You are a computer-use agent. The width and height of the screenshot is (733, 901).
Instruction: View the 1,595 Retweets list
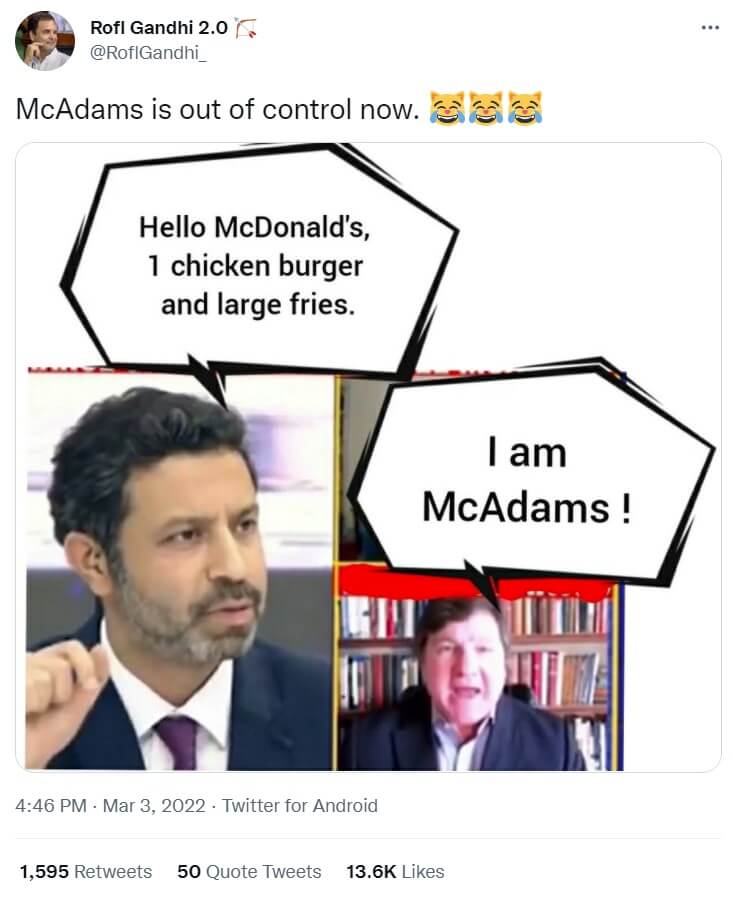click(86, 872)
